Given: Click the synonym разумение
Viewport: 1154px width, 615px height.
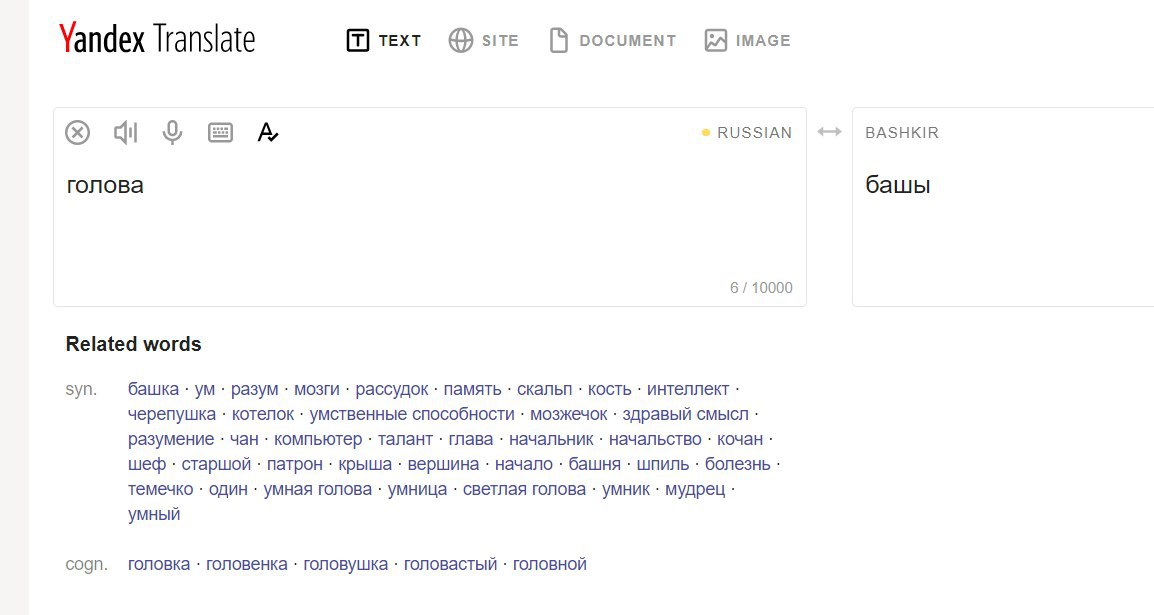Looking at the screenshot, I should click(171, 439).
